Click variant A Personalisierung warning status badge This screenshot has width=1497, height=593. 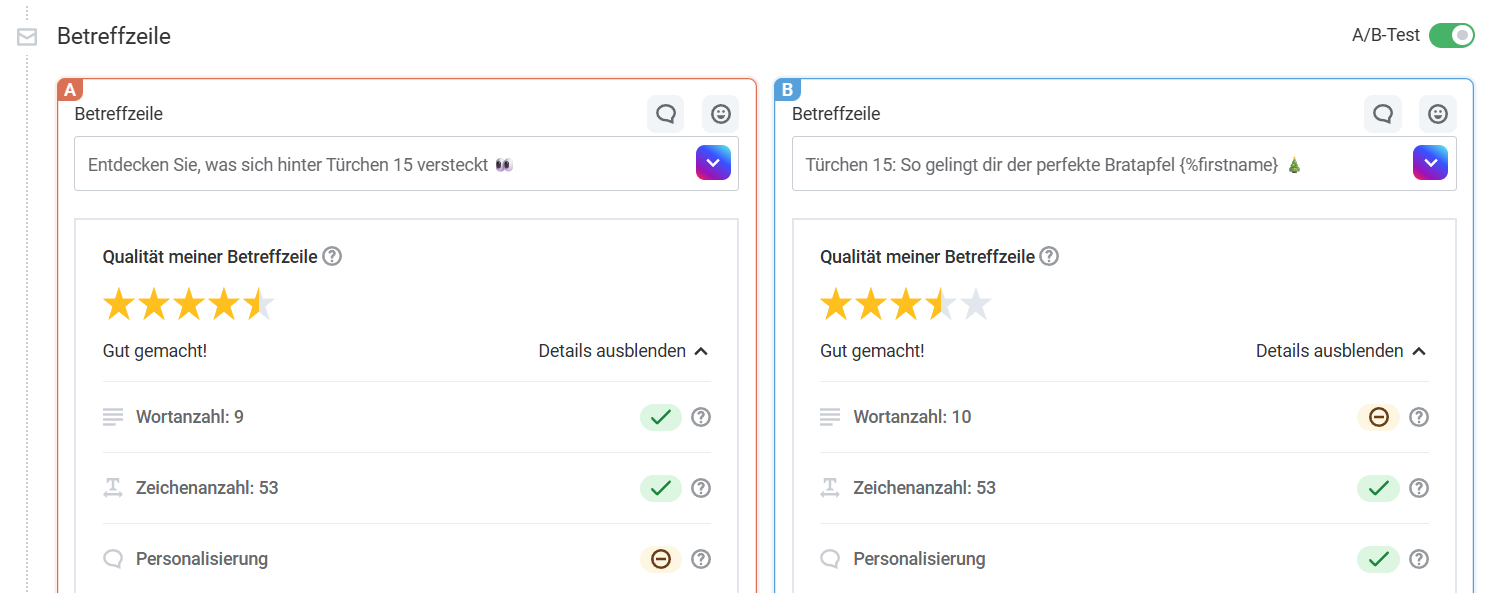[x=660, y=559]
